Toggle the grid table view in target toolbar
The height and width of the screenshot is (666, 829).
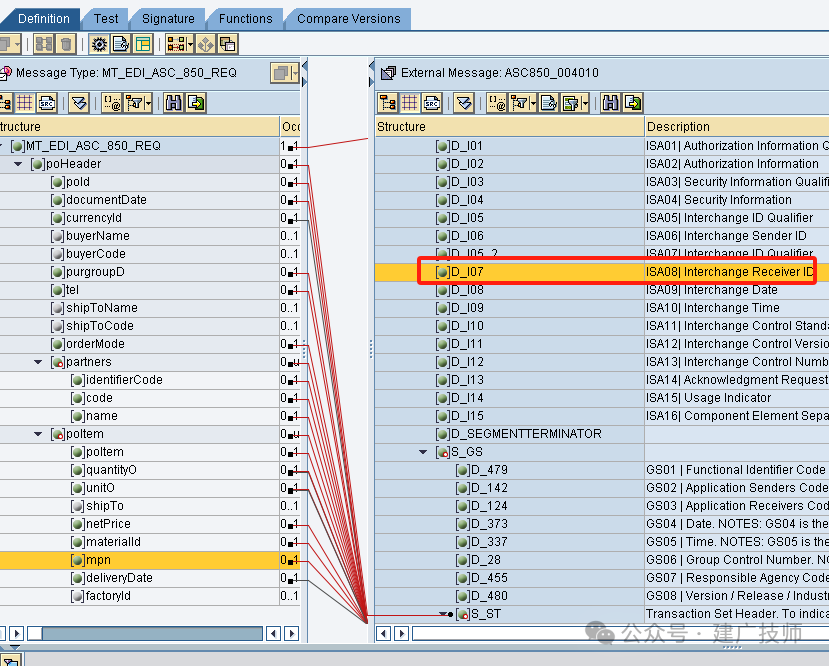(x=410, y=103)
